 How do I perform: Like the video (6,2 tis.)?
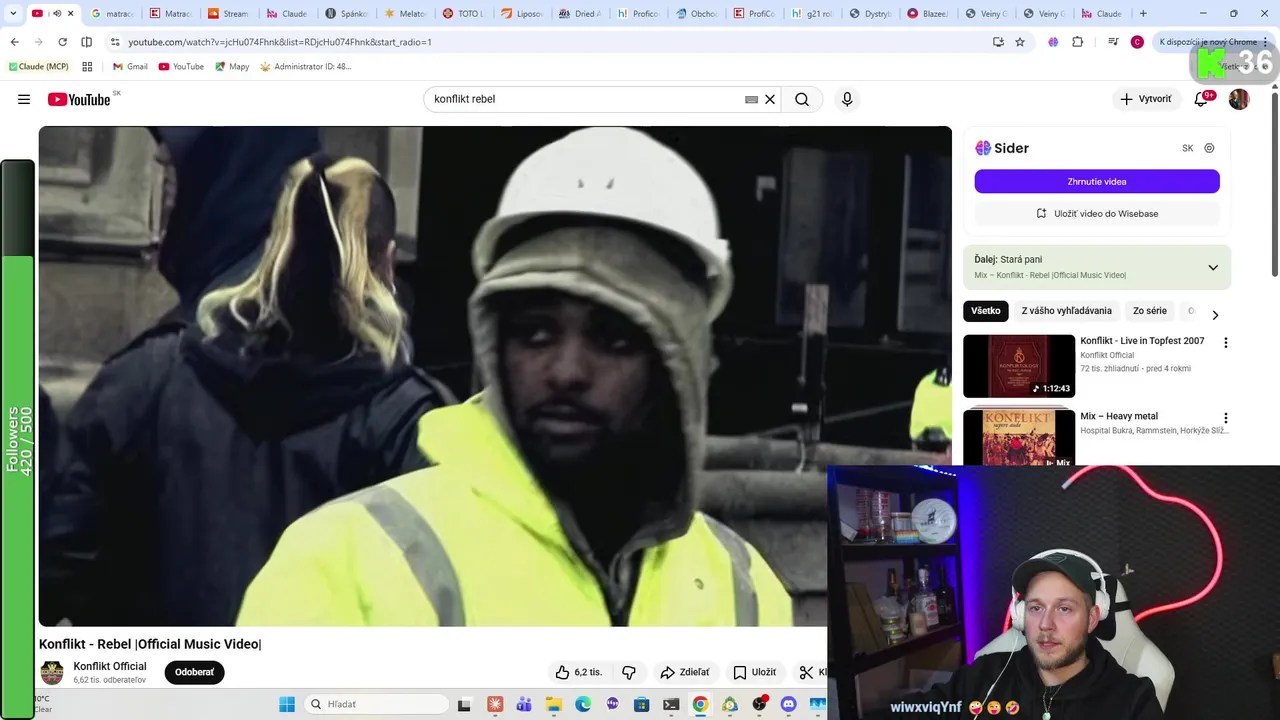coord(579,672)
